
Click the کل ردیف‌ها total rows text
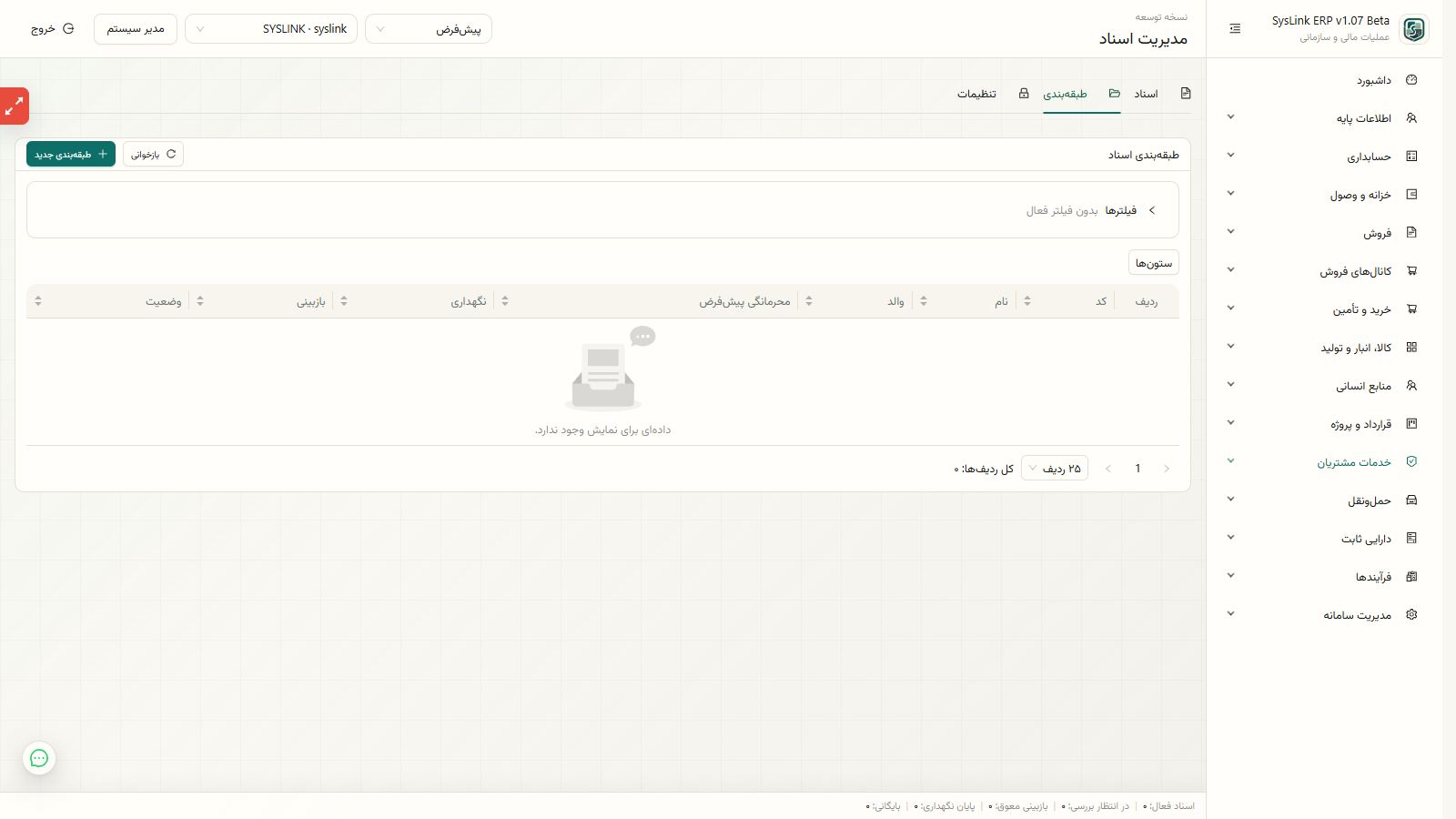[984, 469]
